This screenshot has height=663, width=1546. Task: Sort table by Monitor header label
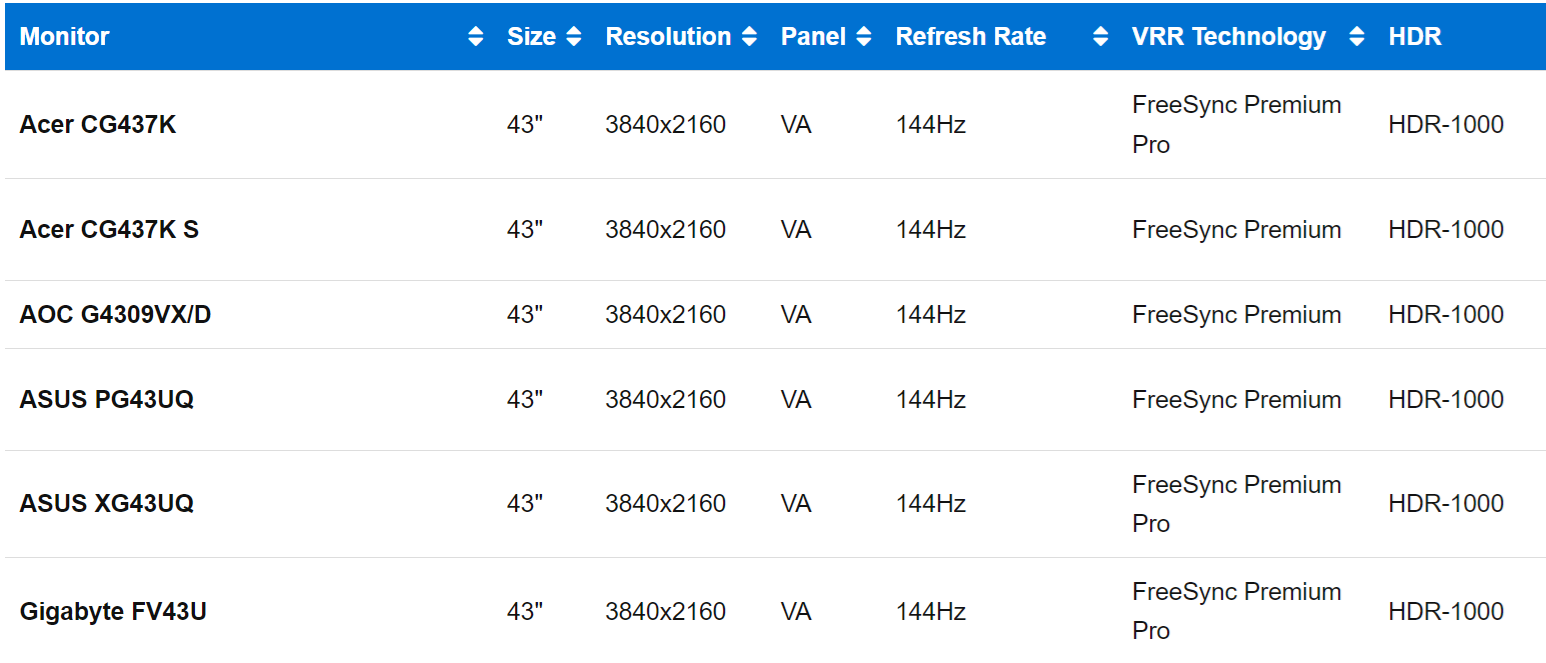(x=65, y=37)
